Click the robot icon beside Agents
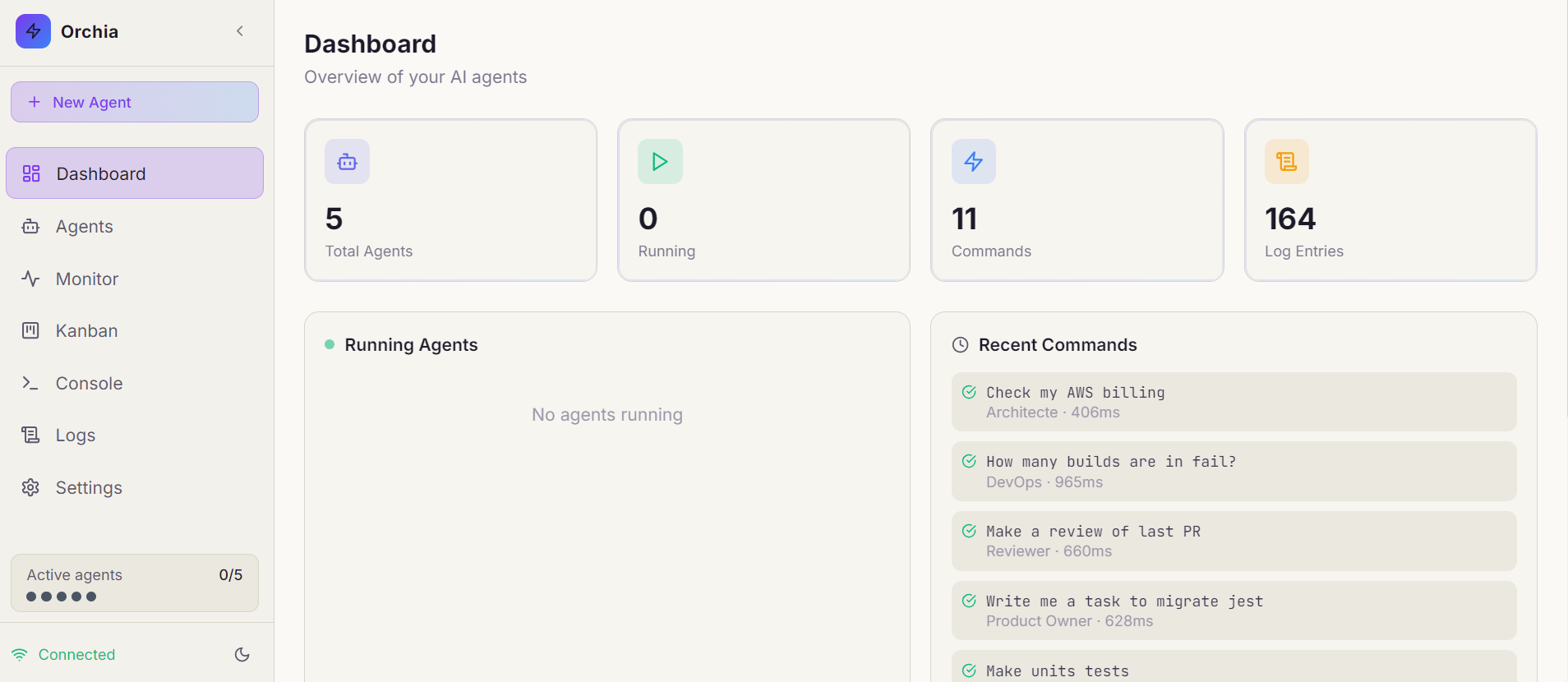The width and height of the screenshot is (1568, 682). click(x=30, y=226)
